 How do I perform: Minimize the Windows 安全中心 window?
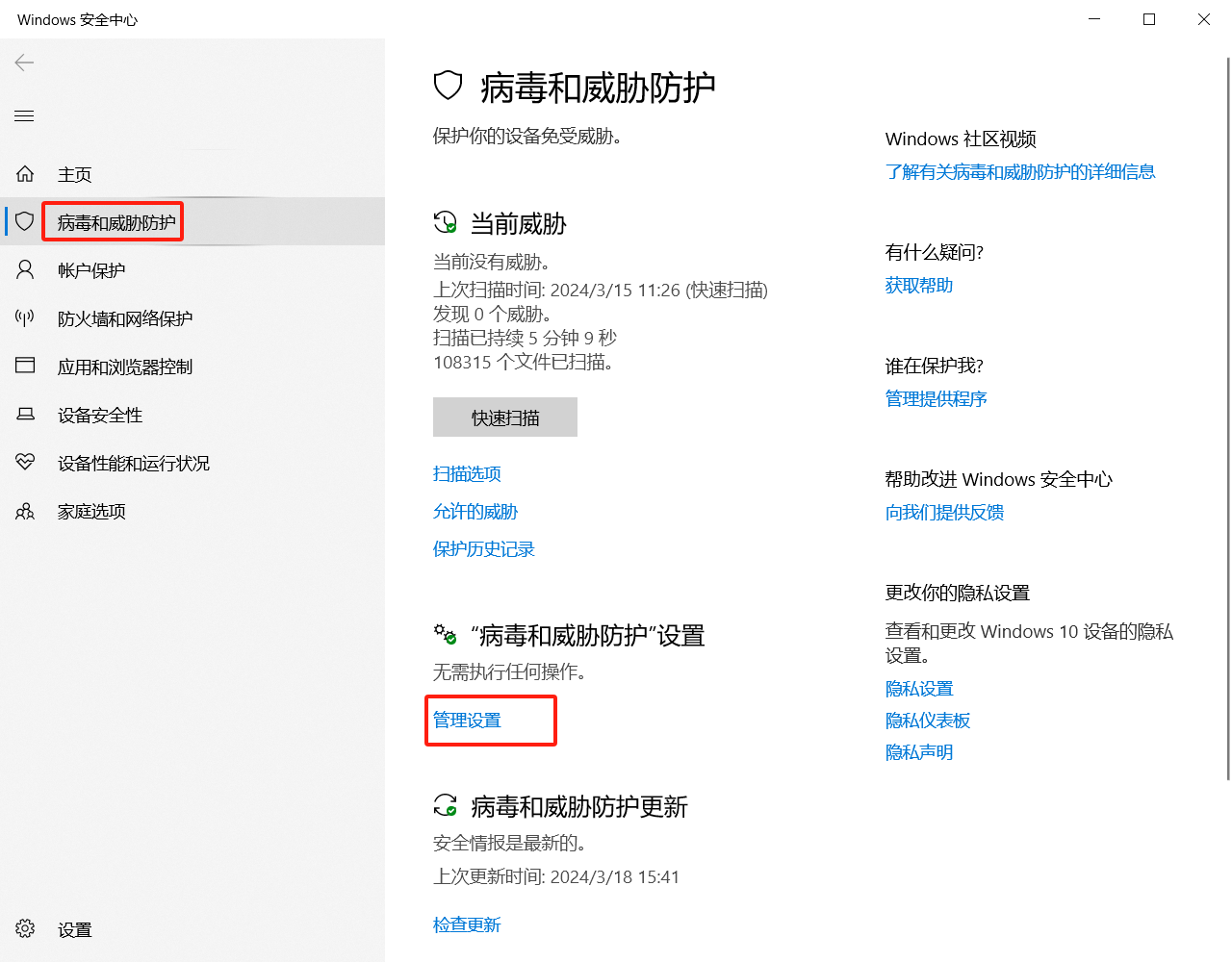point(1094,19)
